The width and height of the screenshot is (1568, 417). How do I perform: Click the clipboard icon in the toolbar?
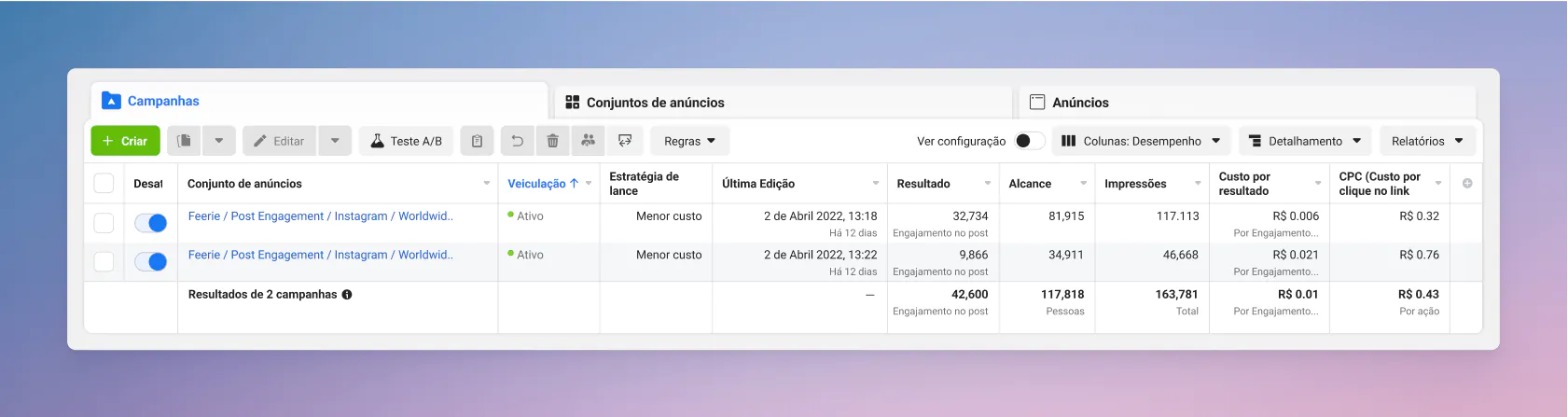477,141
